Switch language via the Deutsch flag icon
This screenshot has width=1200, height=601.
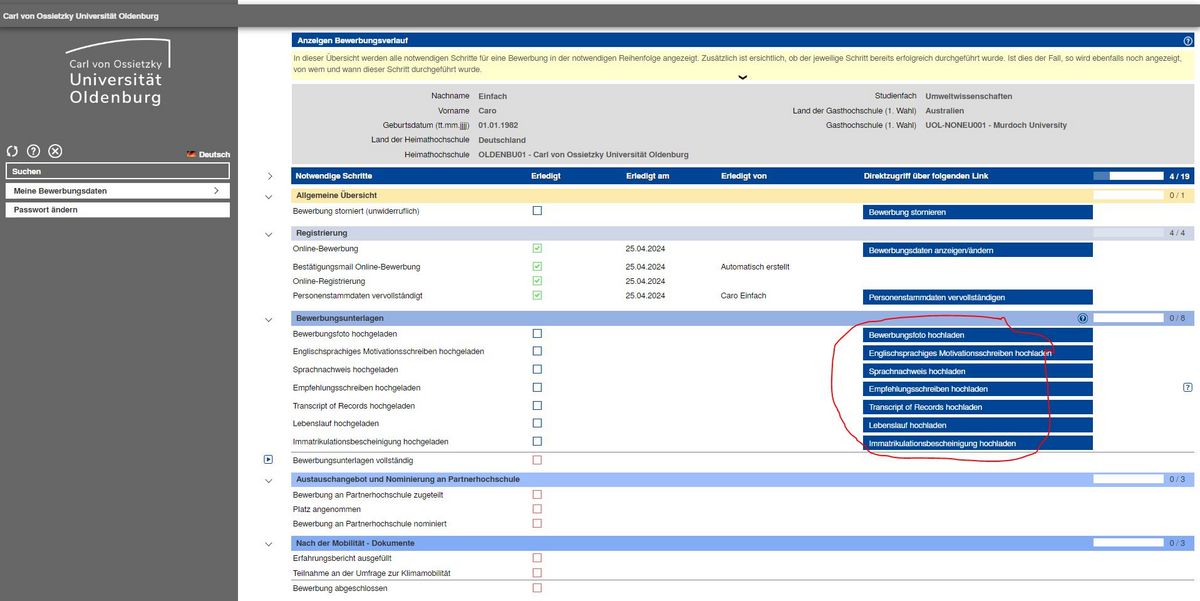click(x=191, y=155)
